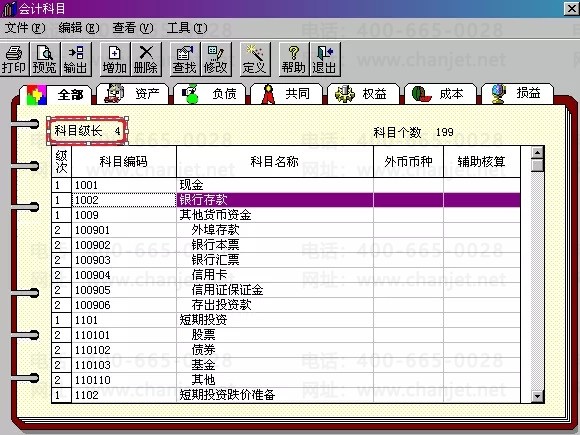Select the 负债 tab

pos(209,94)
